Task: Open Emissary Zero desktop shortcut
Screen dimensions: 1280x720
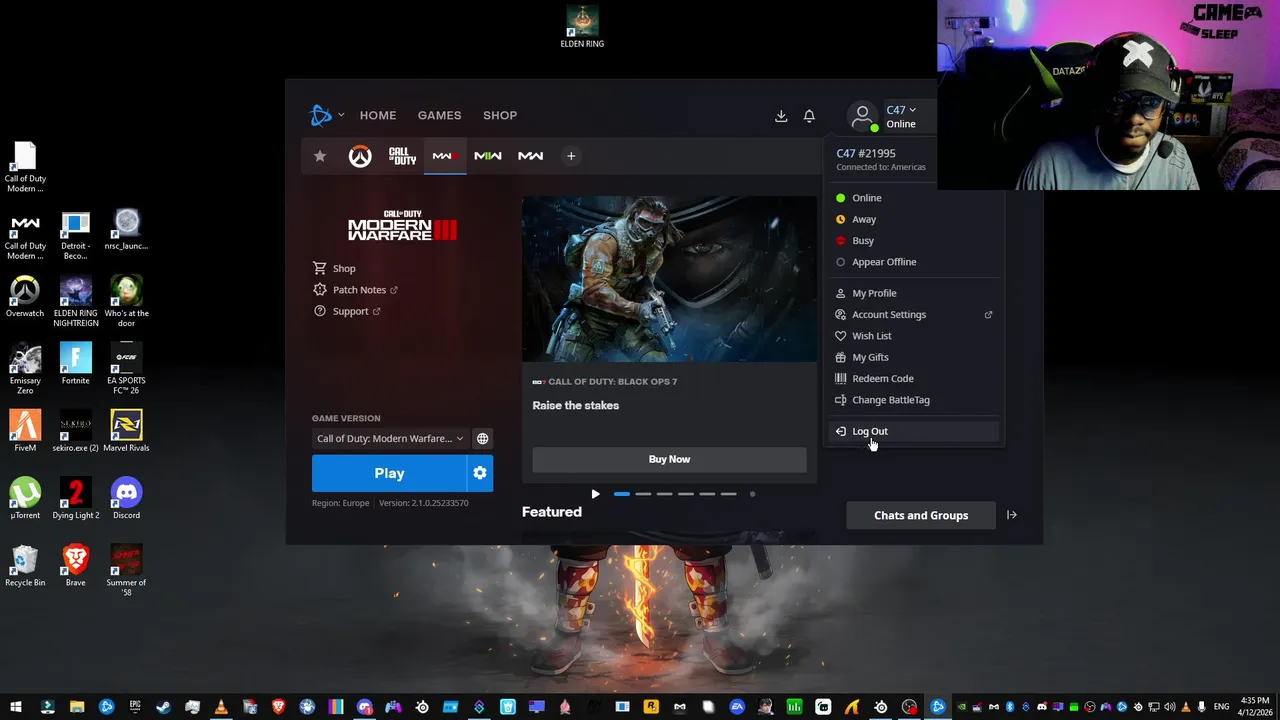Action: 25,369
